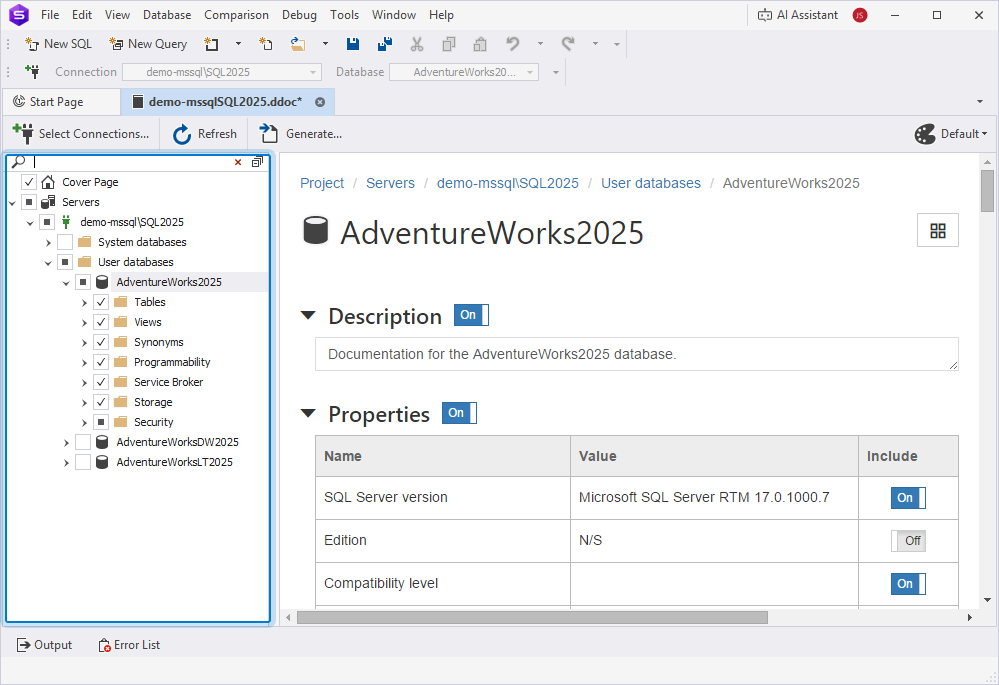Click the Redo arrow icon

(x=568, y=44)
